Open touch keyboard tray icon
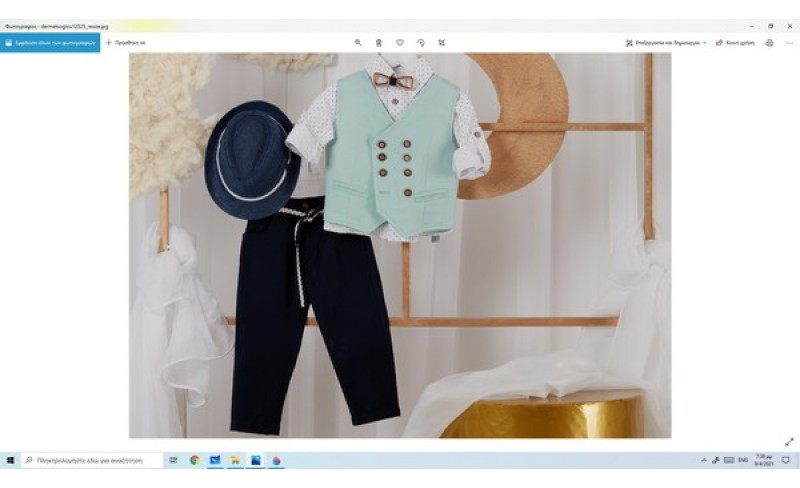This screenshot has height=488, width=800. click(x=729, y=460)
